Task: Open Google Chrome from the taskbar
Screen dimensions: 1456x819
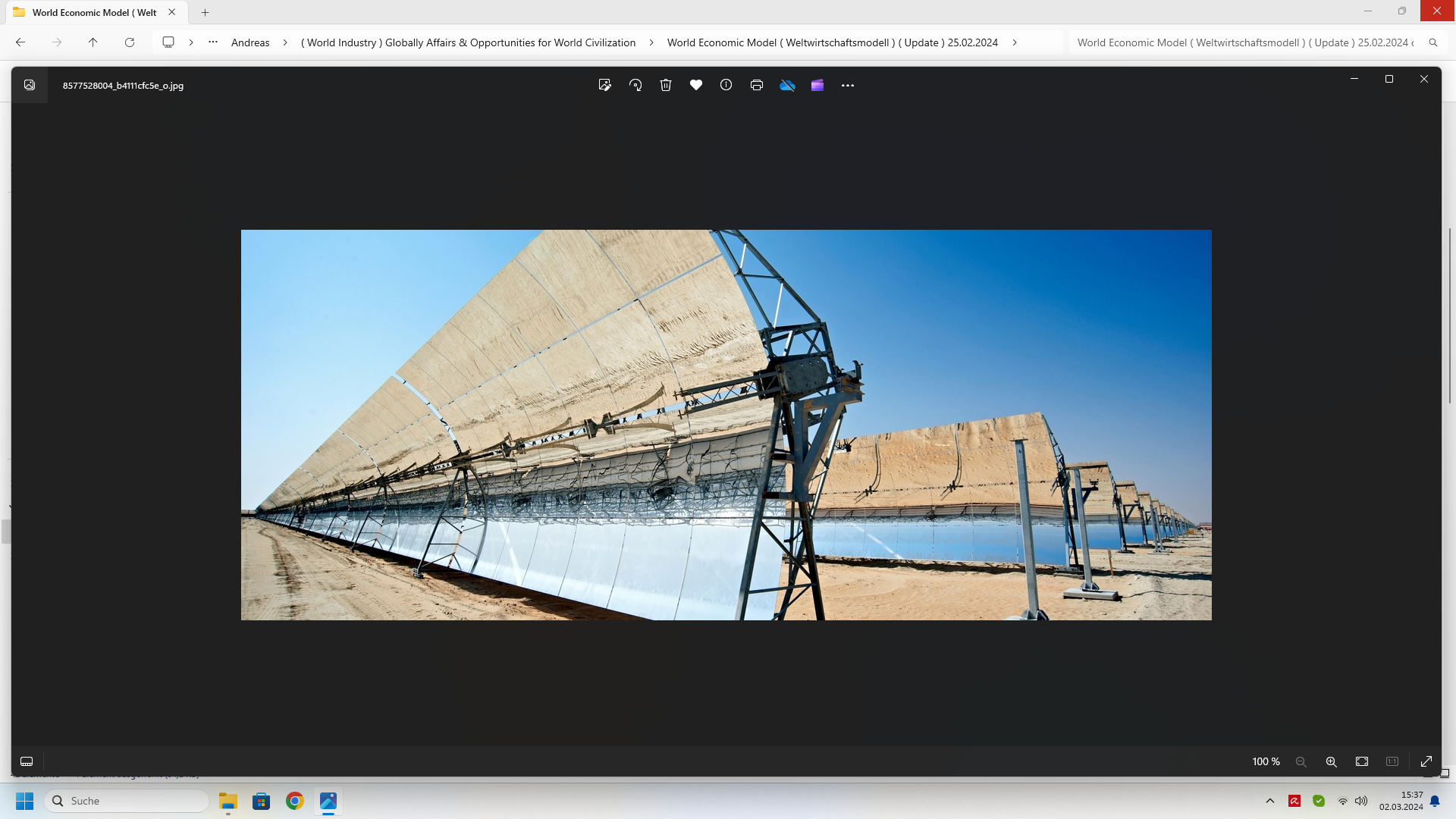Action: (295, 801)
